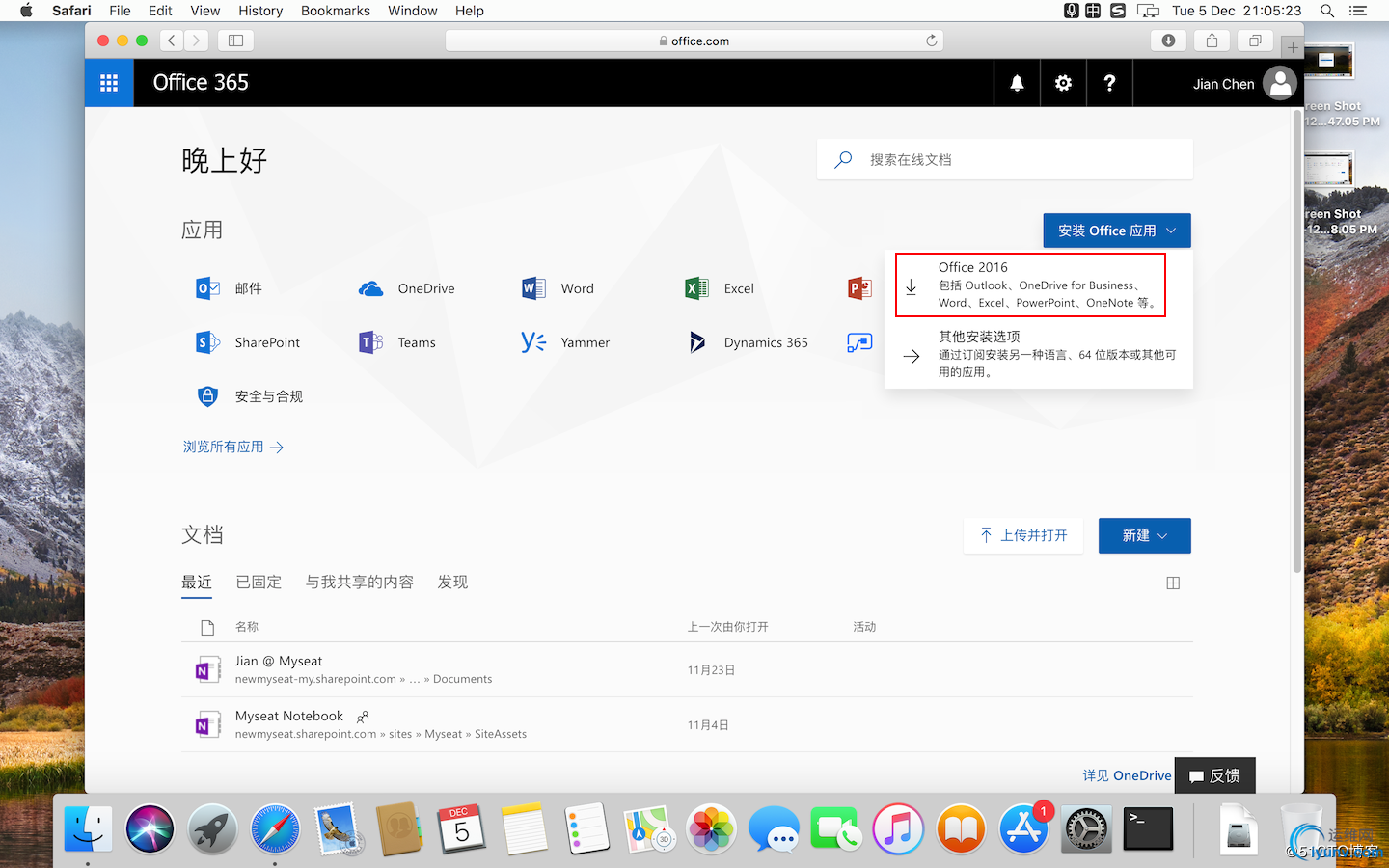Choose Office 2016 install option
The image size is (1389, 868).
(1030, 285)
